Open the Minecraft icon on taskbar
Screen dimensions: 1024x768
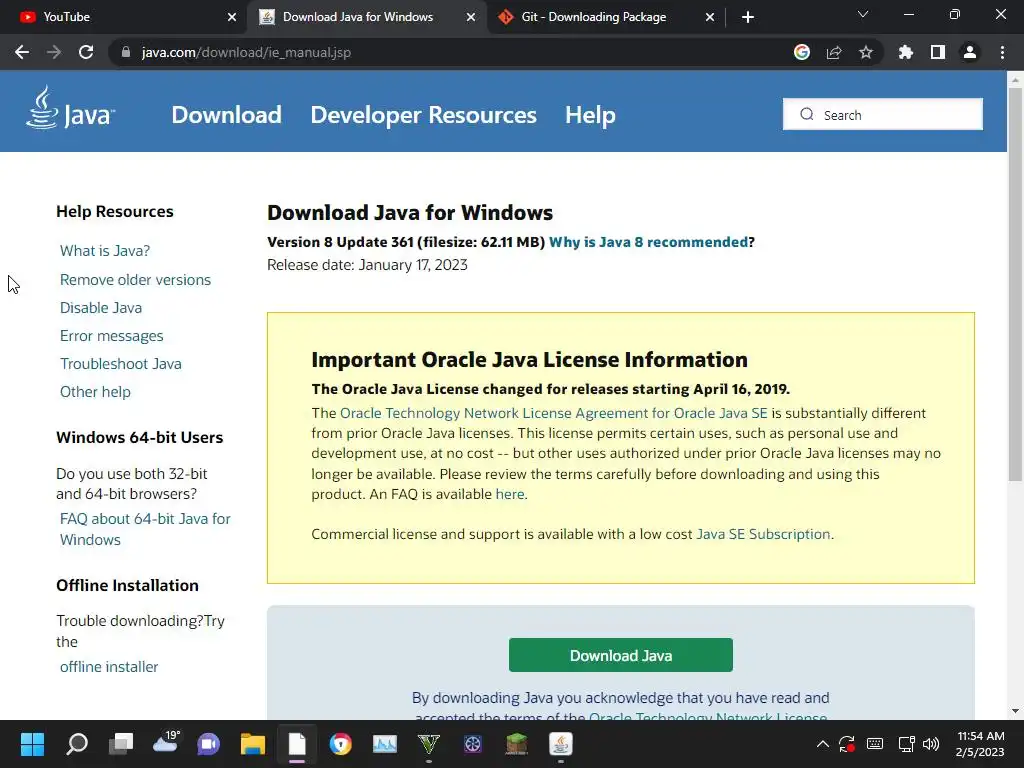pyautogui.click(x=517, y=744)
